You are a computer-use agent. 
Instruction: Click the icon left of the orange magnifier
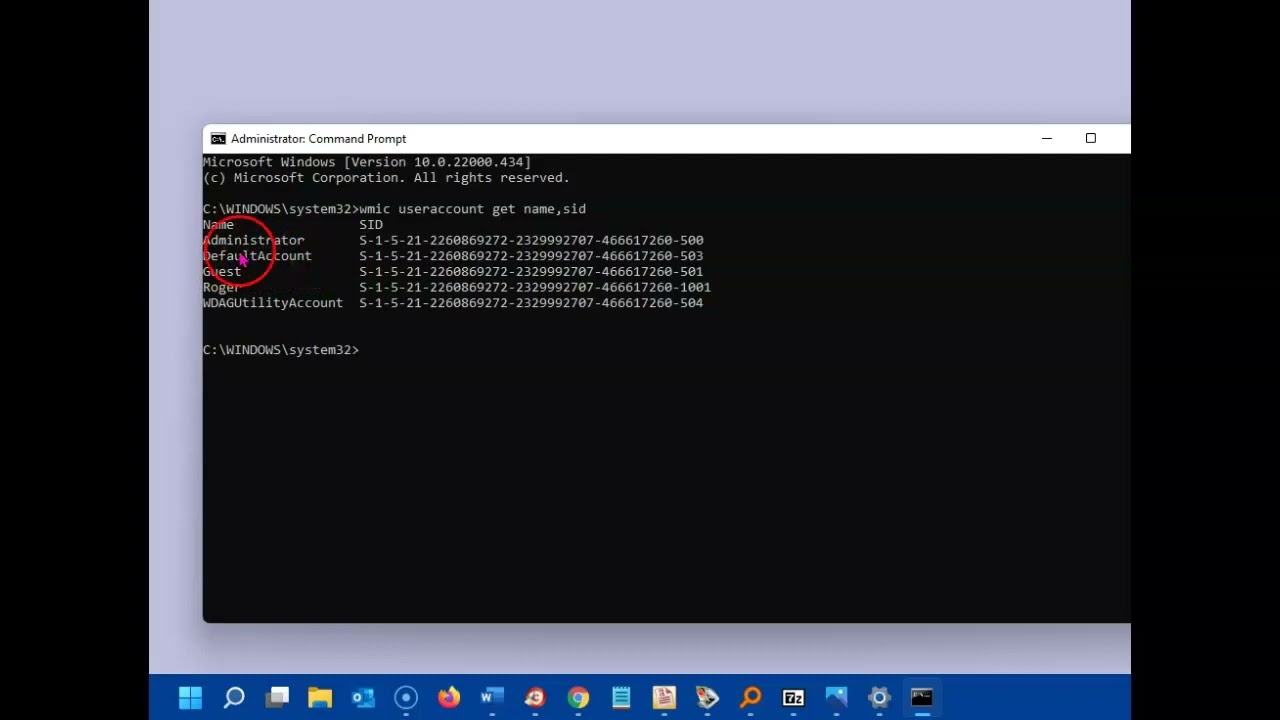[x=707, y=697]
